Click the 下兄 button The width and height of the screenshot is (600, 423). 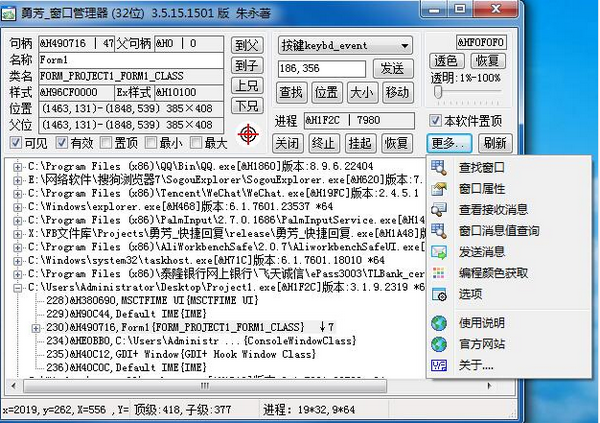pyautogui.click(x=247, y=105)
